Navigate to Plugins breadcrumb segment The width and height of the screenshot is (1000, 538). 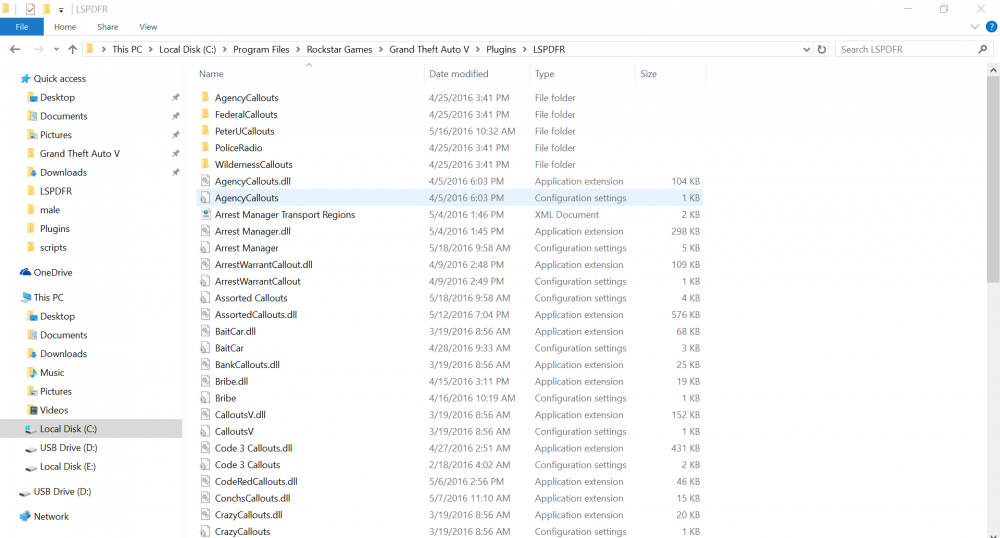coord(501,49)
